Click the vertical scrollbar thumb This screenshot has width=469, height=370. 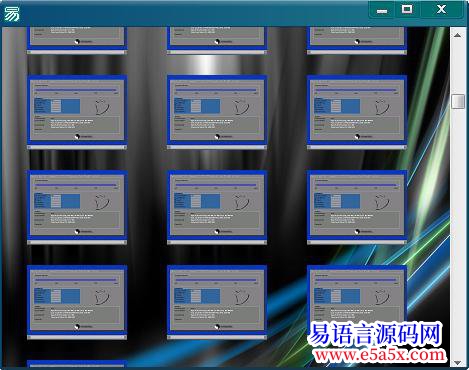458,101
